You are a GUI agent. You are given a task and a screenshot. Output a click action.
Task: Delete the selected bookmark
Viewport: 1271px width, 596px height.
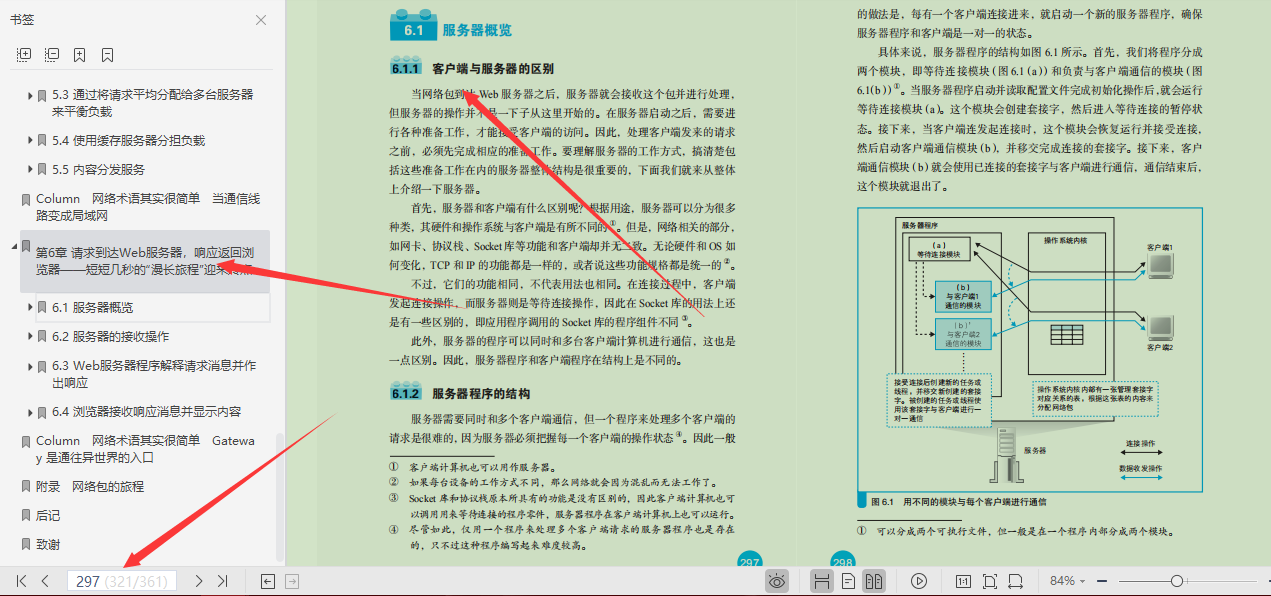click(106, 54)
